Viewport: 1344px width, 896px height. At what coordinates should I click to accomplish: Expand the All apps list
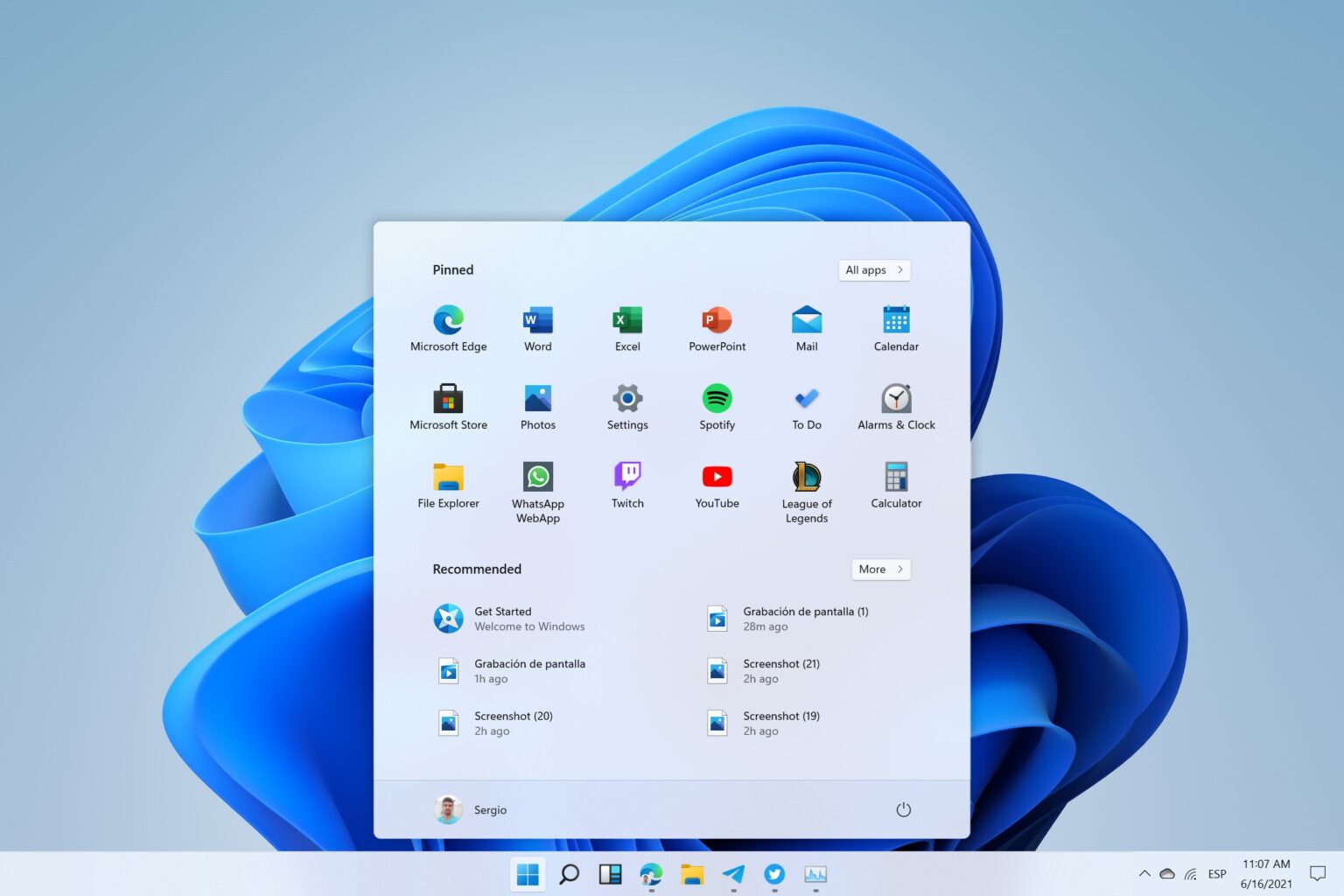[873, 269]
